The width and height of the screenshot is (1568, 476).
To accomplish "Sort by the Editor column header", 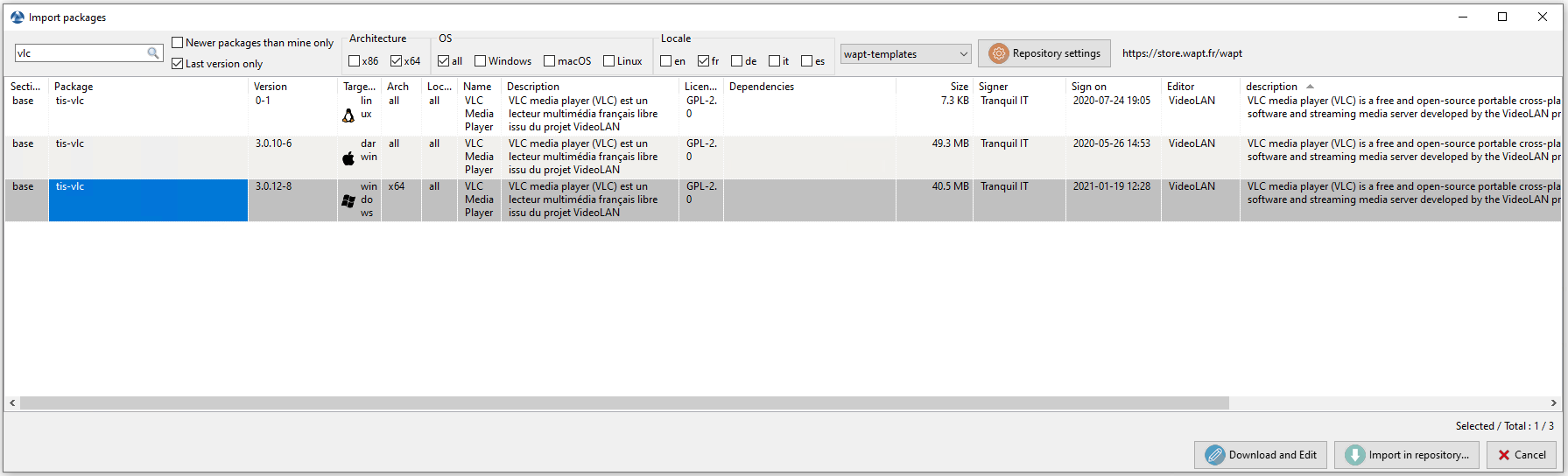I will click(x=1200, y=87).
